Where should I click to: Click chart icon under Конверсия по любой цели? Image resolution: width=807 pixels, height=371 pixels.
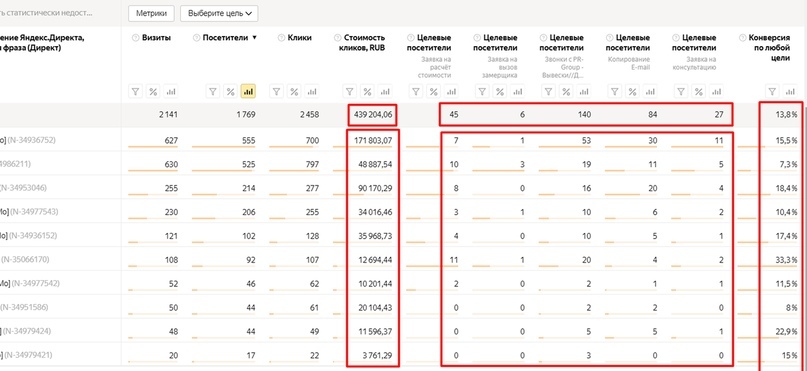pyautogui.click(x=790, y=92)
